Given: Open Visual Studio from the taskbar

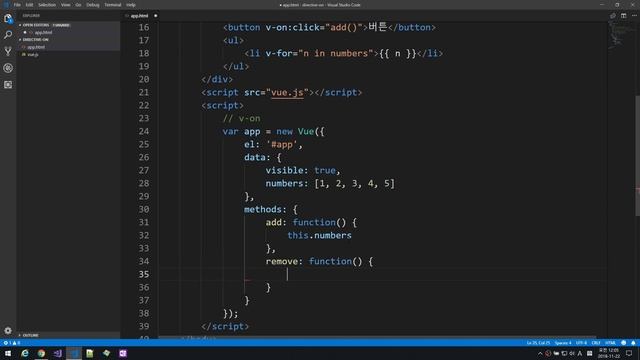Looking at the screenshot, I should point(58,353).
